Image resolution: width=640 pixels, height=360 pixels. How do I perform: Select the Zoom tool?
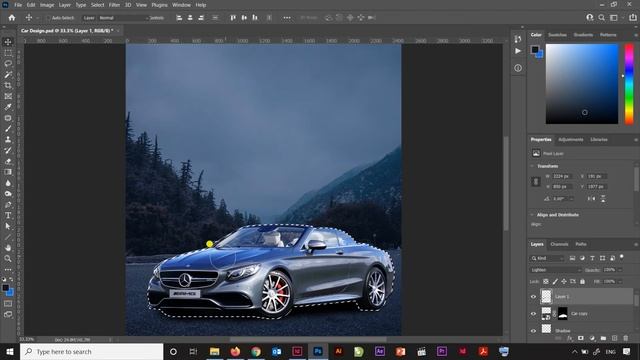(8, 258)
